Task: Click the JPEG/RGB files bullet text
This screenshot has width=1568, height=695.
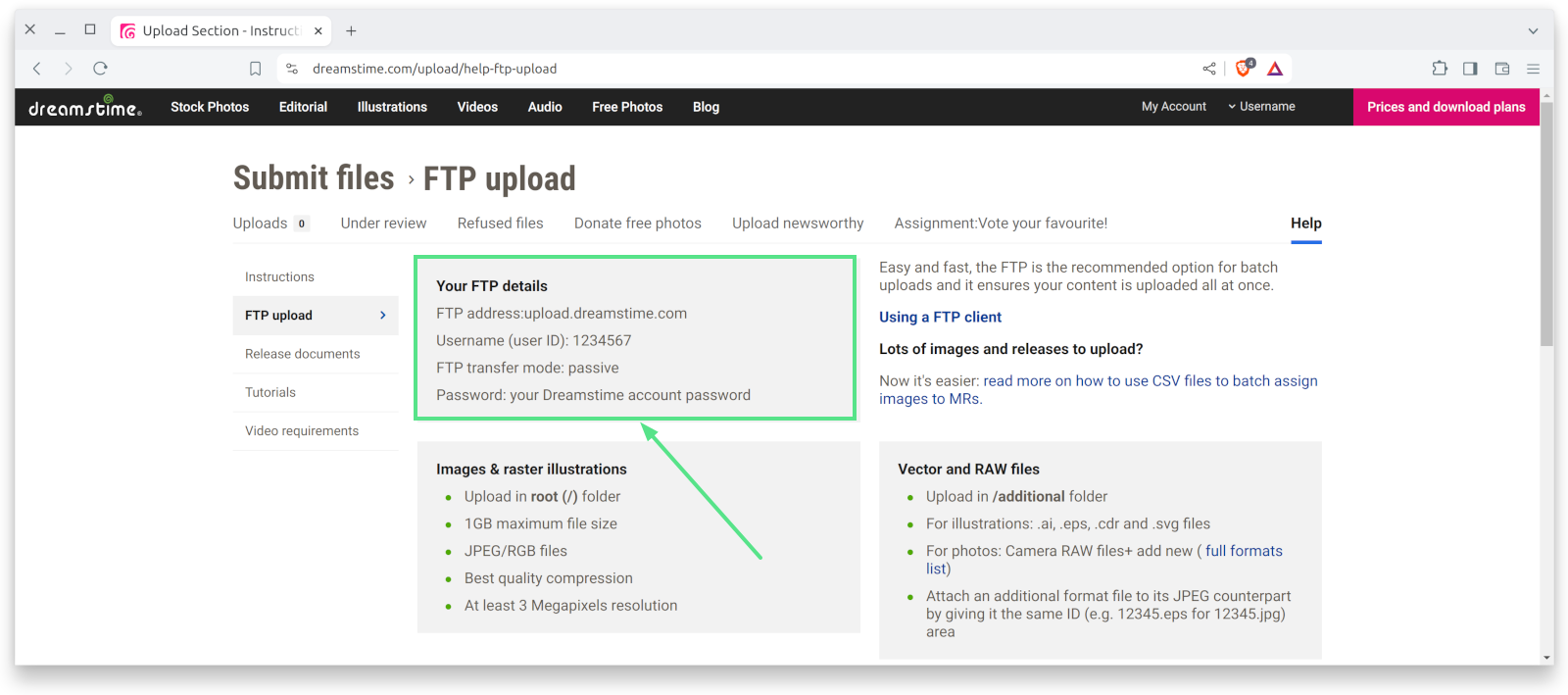Action: click(x=515, y=552)
